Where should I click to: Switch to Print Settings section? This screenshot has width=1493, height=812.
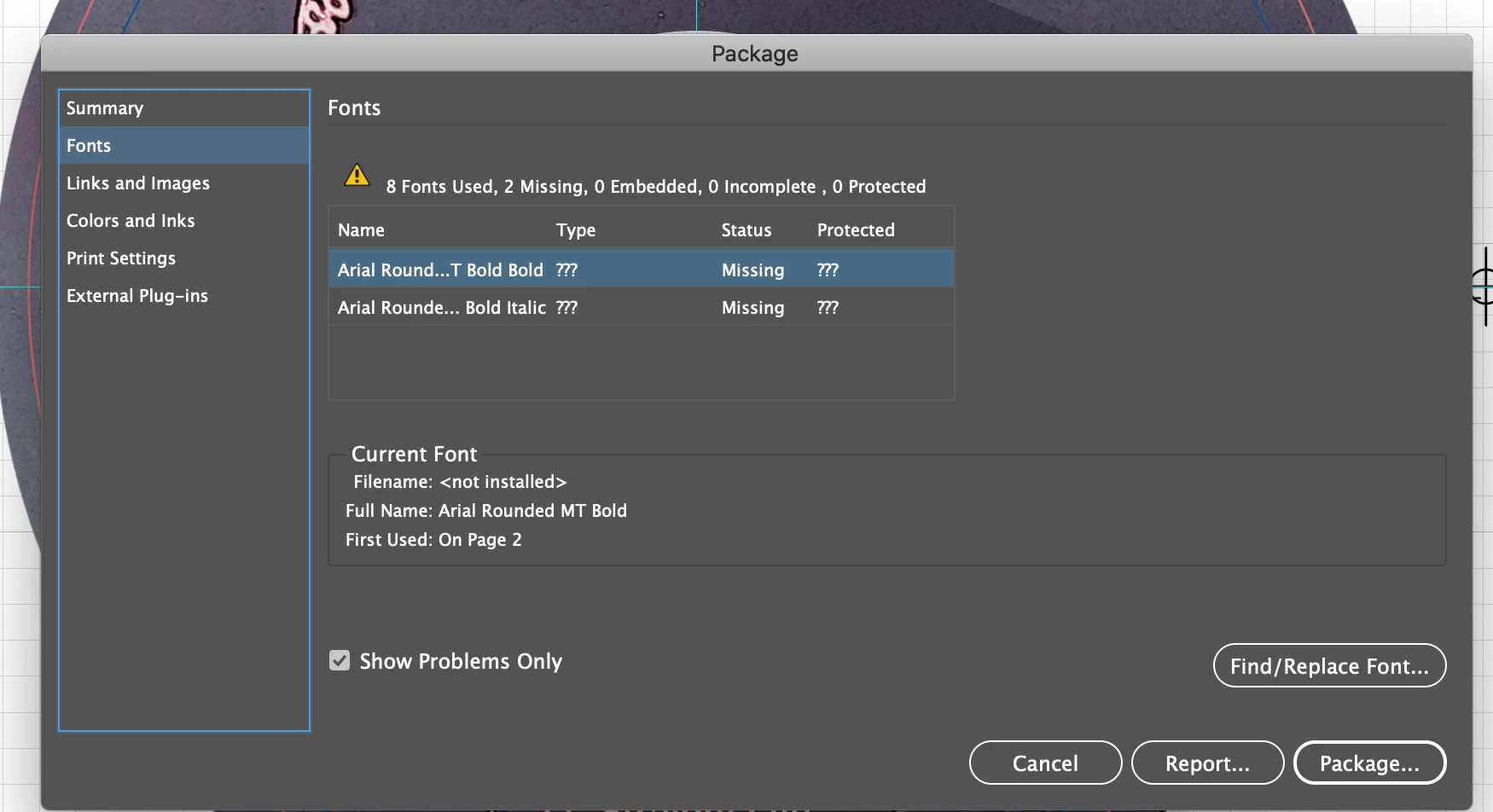click(184, 258)
